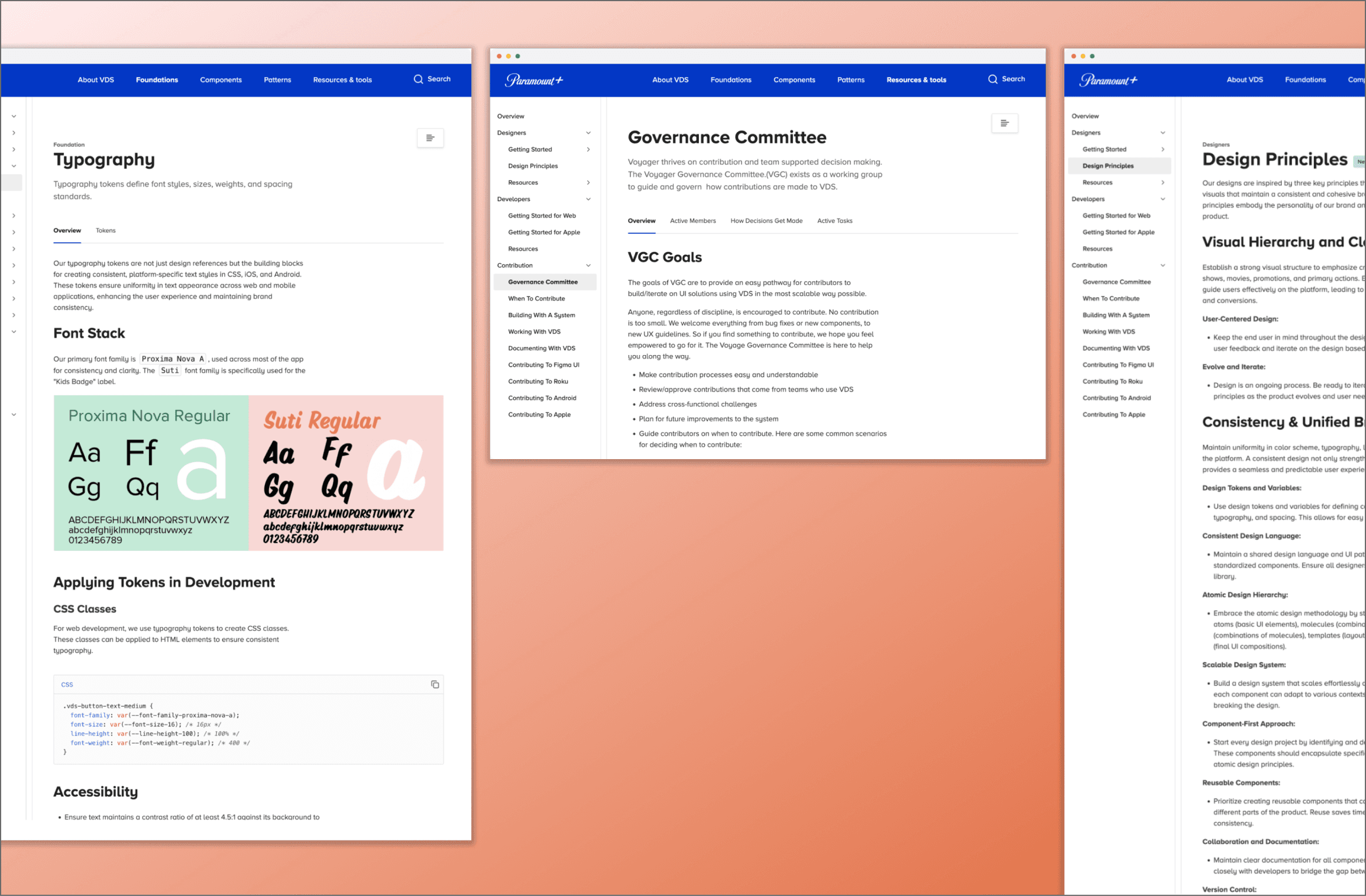Switch to Tokens tab on Typography page
Screen dimensions: 1366x896
(105, 230)
